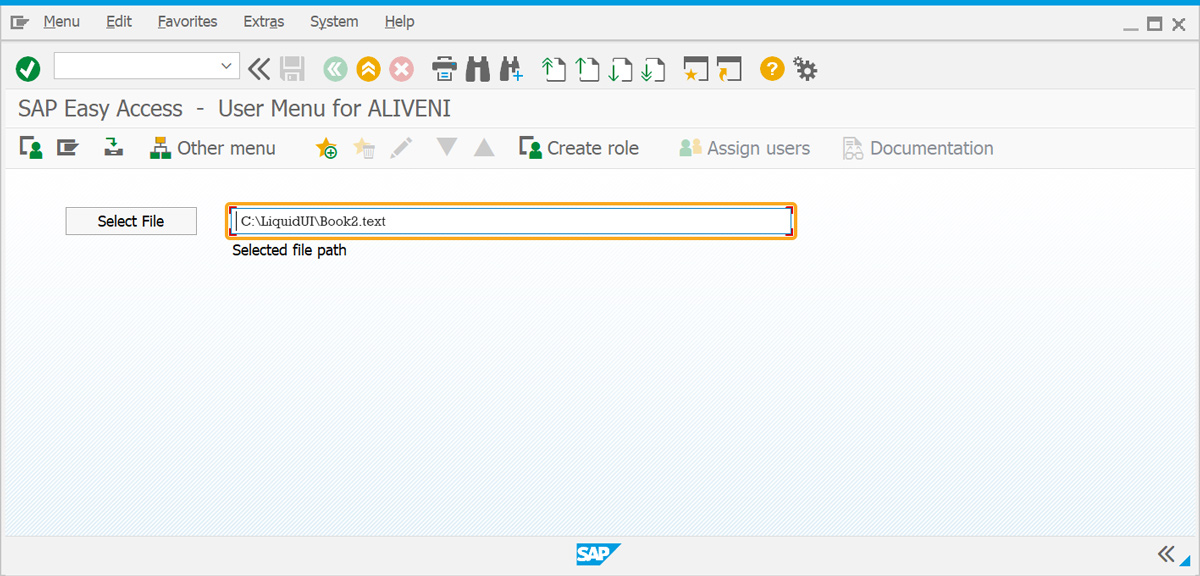The image size is (1200, 576).
Task: Open the Favorites menu
Action: coord(187,21)
